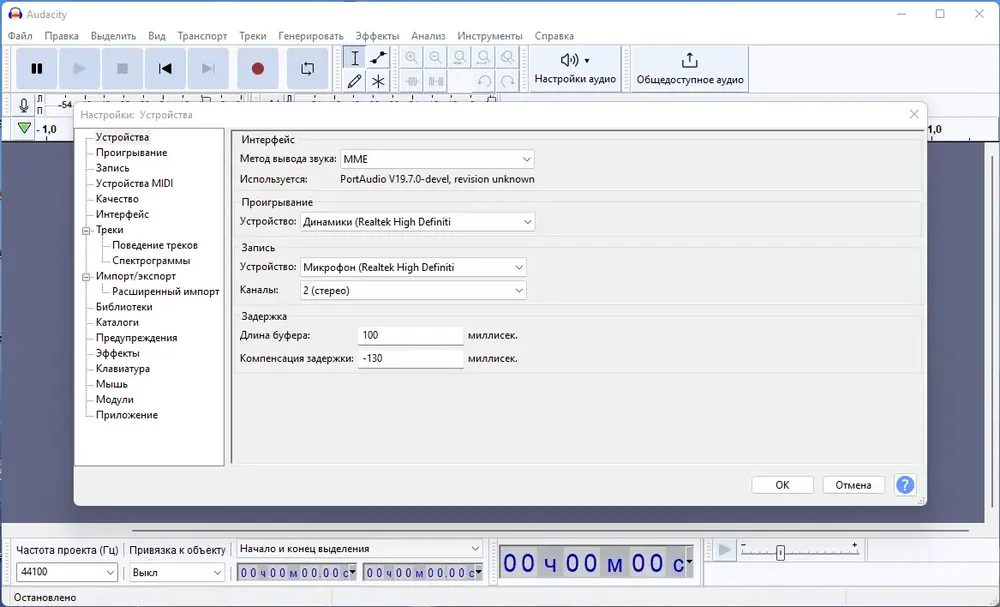
Task: Click the Zoom In magnifier icon
Action: tap(411, 58)
